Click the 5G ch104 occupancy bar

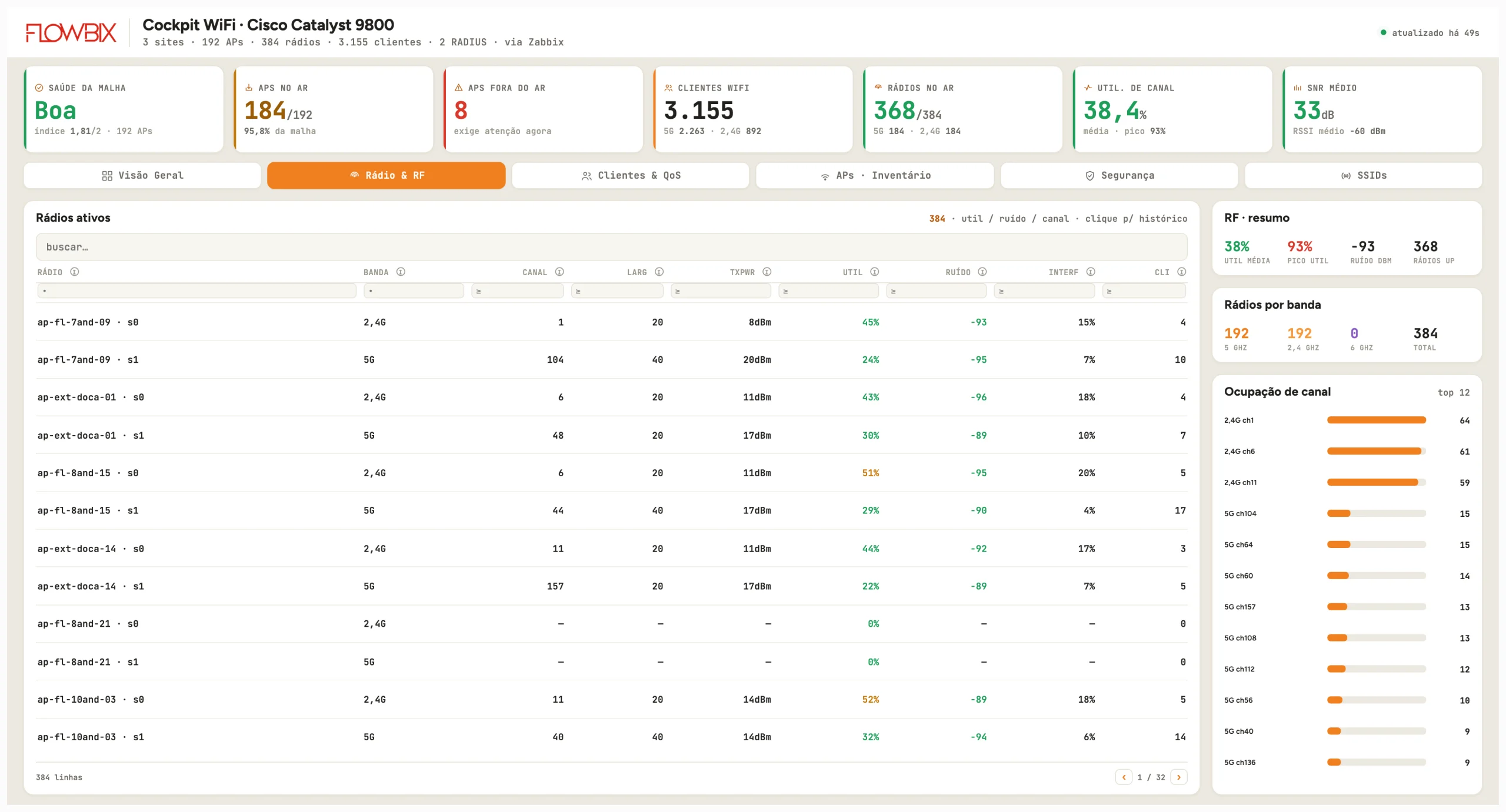click(x=1377, y=513)
